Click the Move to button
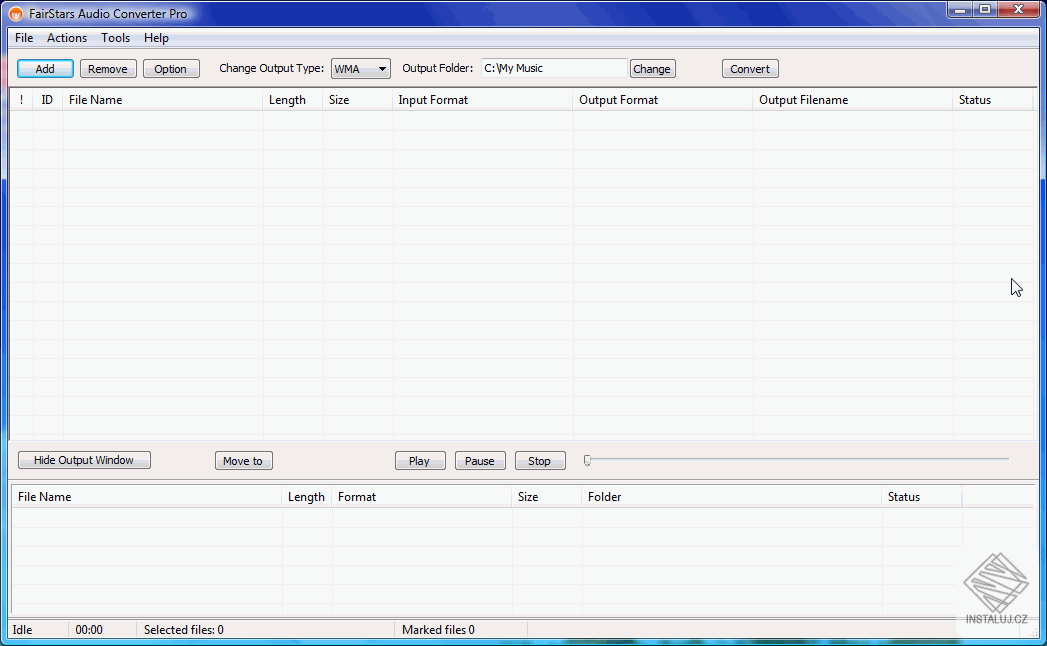This screenshot has height=646, width=1047. [244, 461]
